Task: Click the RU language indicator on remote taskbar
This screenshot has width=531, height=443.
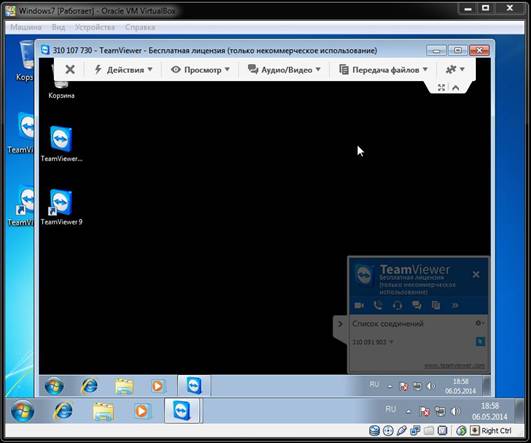Action: click(374, 385)
